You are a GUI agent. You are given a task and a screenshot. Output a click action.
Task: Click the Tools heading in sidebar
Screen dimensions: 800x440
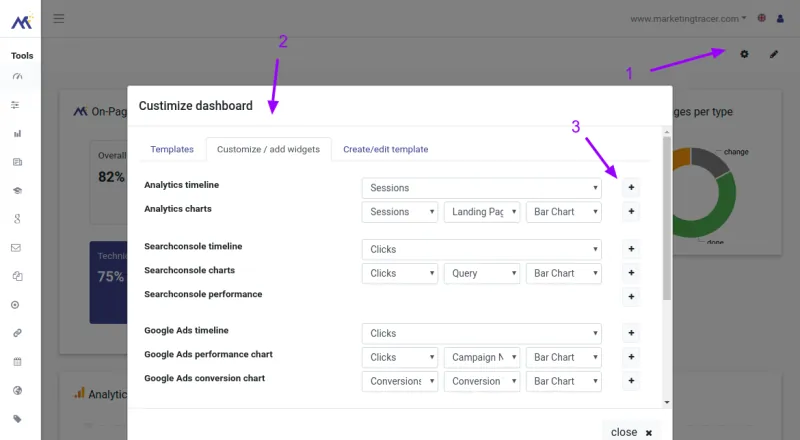(22, 56)
